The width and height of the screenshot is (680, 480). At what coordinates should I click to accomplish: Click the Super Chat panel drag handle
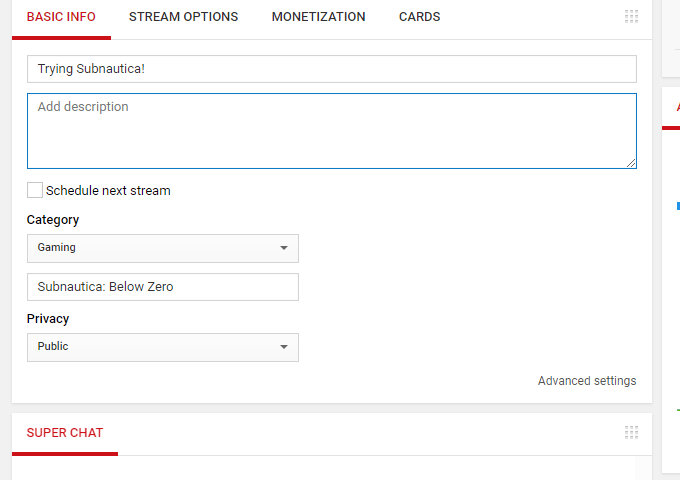[x=631, y=433]
